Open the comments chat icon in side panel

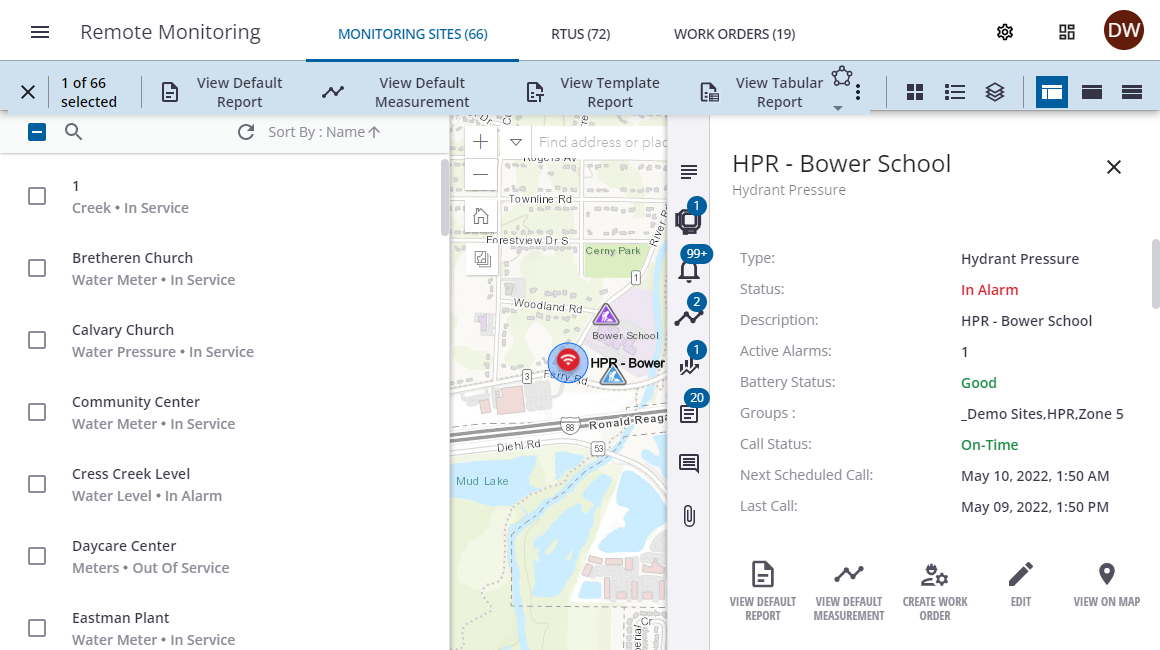coord(689,464)
